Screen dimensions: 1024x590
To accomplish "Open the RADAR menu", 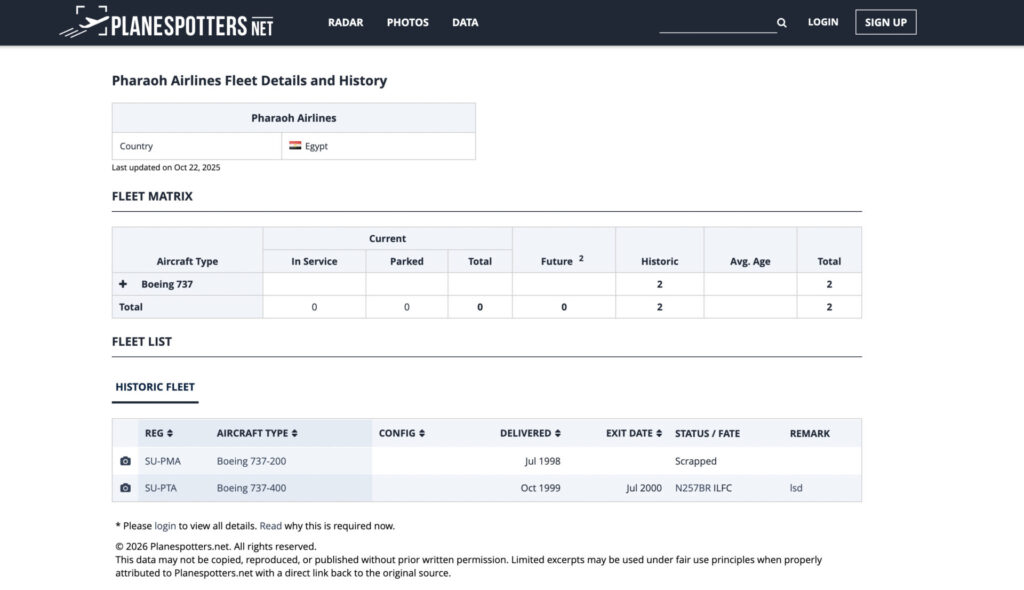I will coord(345,22).
